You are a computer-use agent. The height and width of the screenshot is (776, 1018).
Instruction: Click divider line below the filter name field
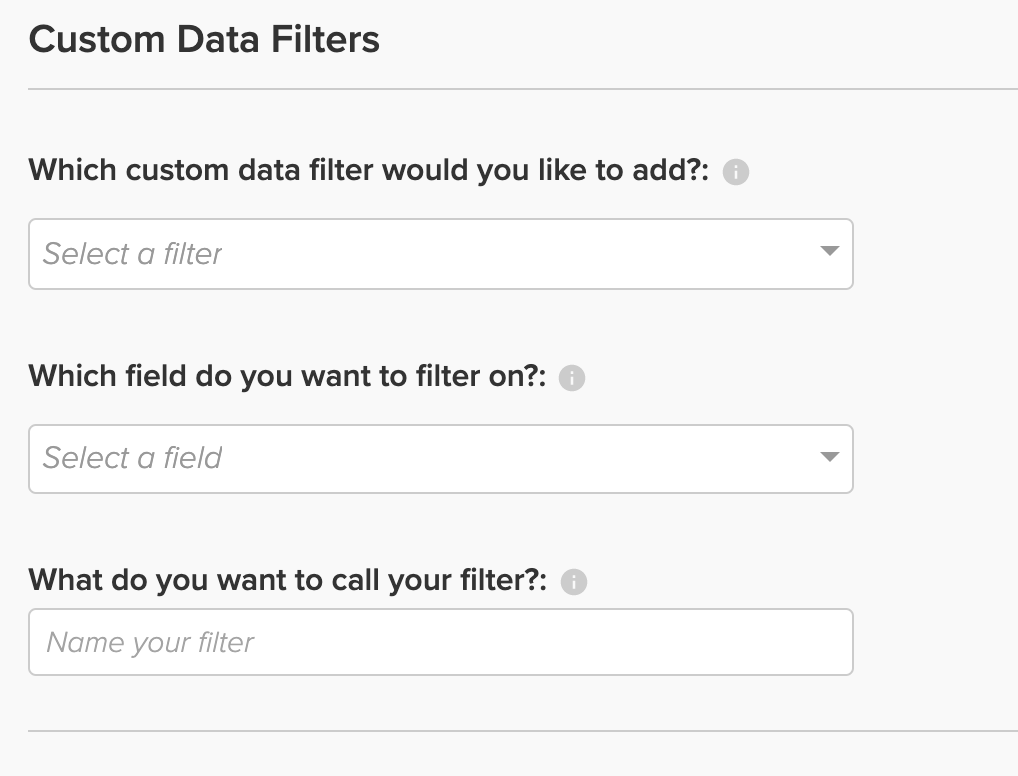[x=523, y=731]
